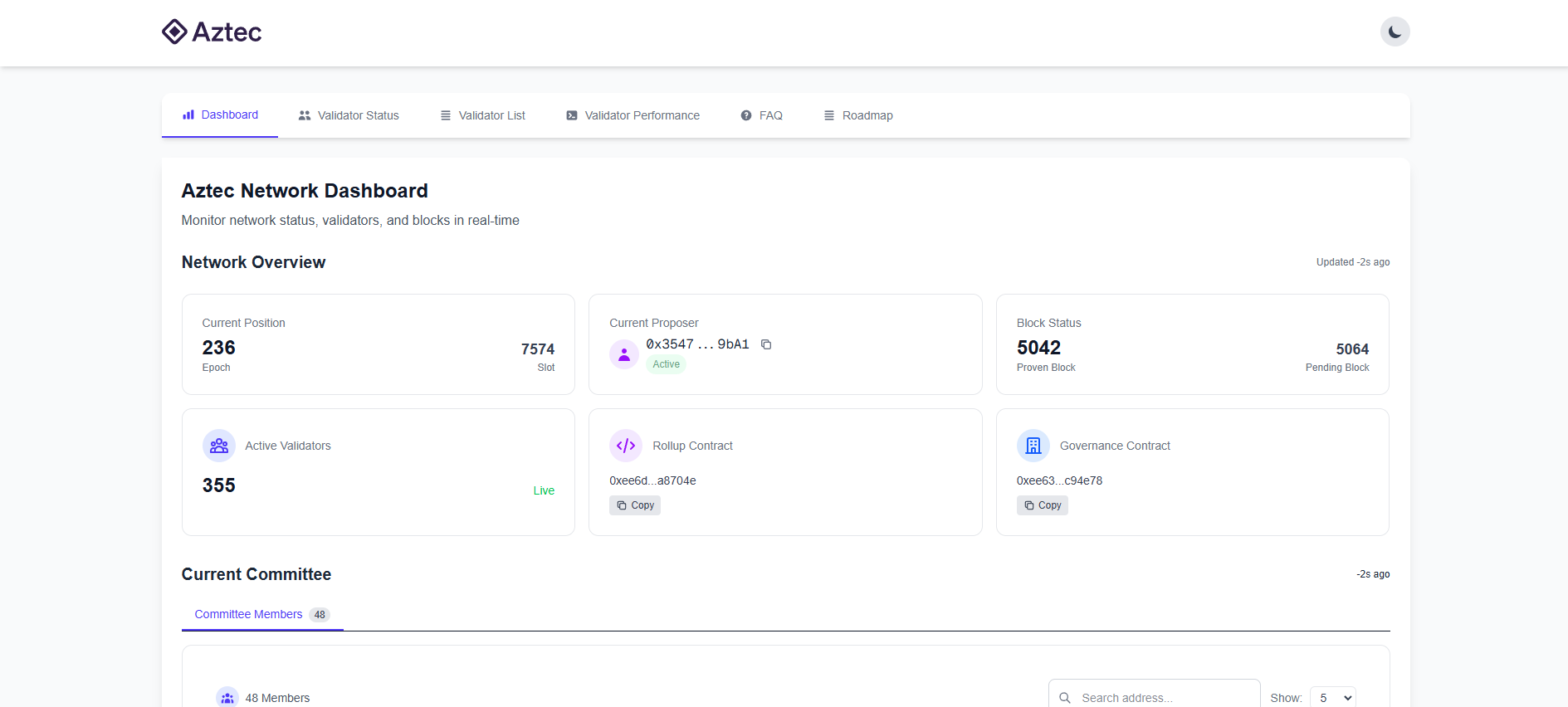Click the proposer address 0x3547...9bA1

click(698, 344)
